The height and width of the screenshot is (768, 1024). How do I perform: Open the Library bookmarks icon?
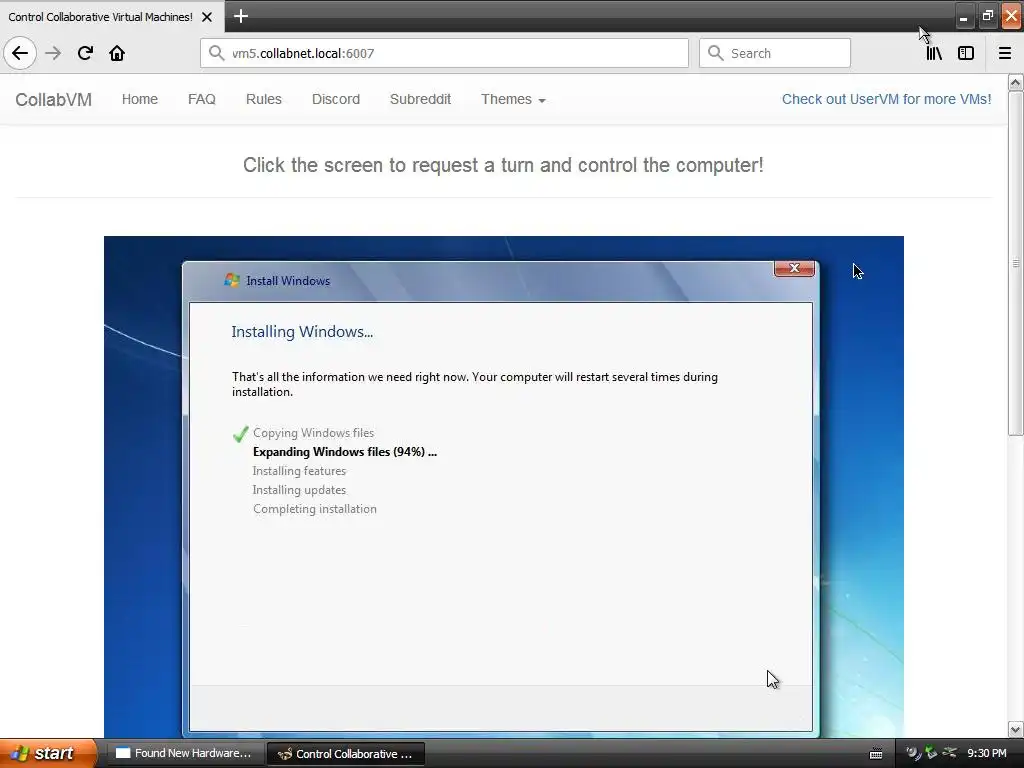(934, 53)
